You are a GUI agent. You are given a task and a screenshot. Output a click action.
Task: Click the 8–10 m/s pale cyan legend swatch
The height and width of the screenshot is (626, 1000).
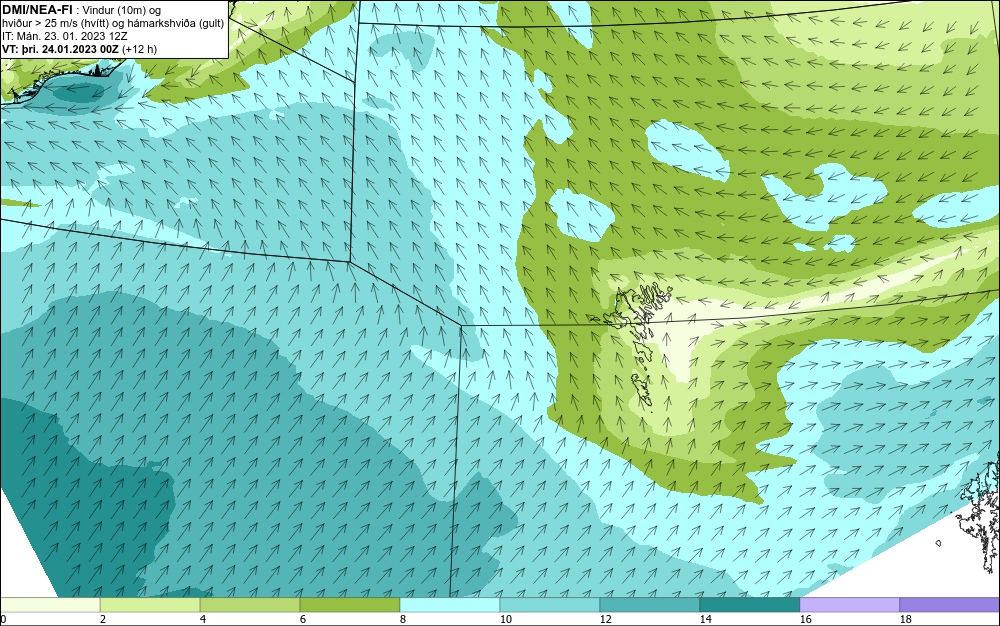450,604
